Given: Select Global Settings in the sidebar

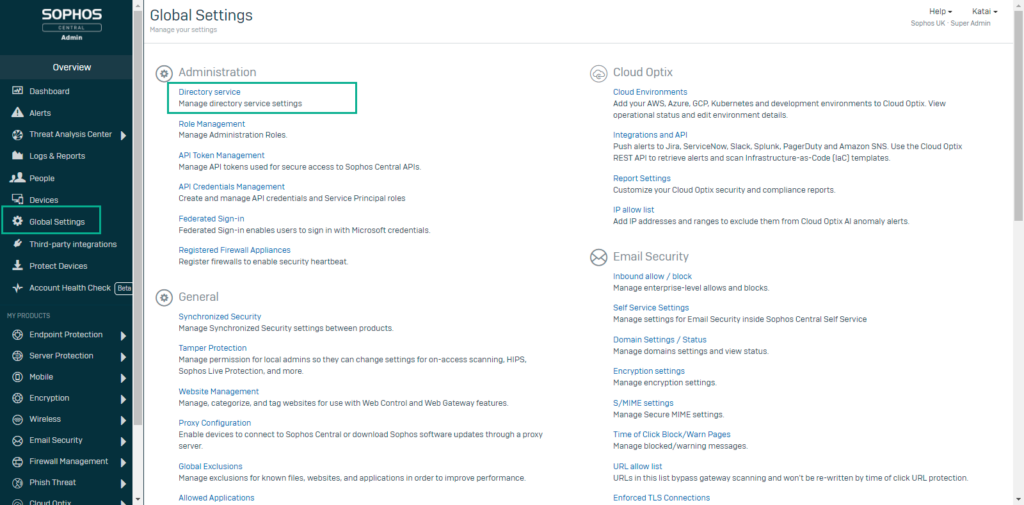Looking at the screenshot, I should [x=57, y=222].
